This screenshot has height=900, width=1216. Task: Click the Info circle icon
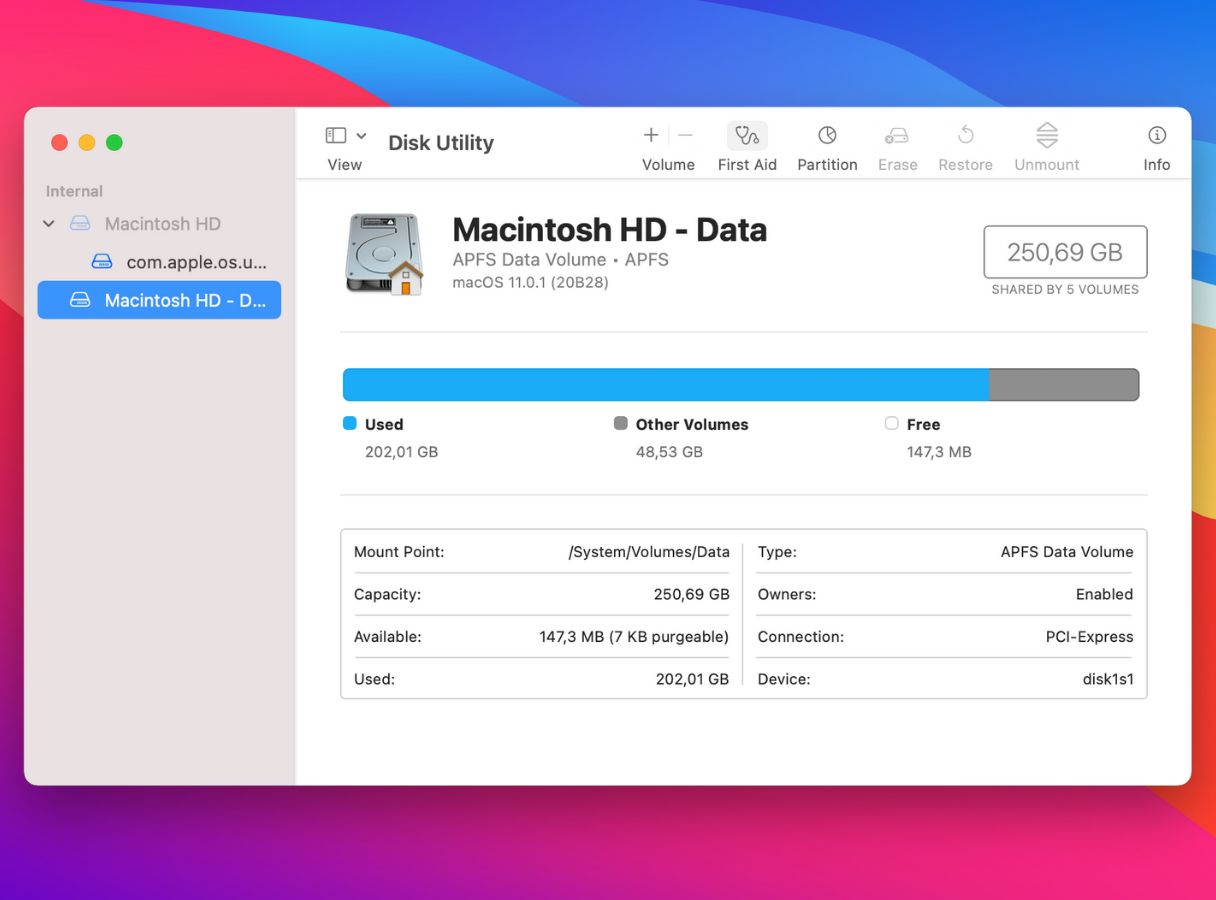(x=1156, y=136)
